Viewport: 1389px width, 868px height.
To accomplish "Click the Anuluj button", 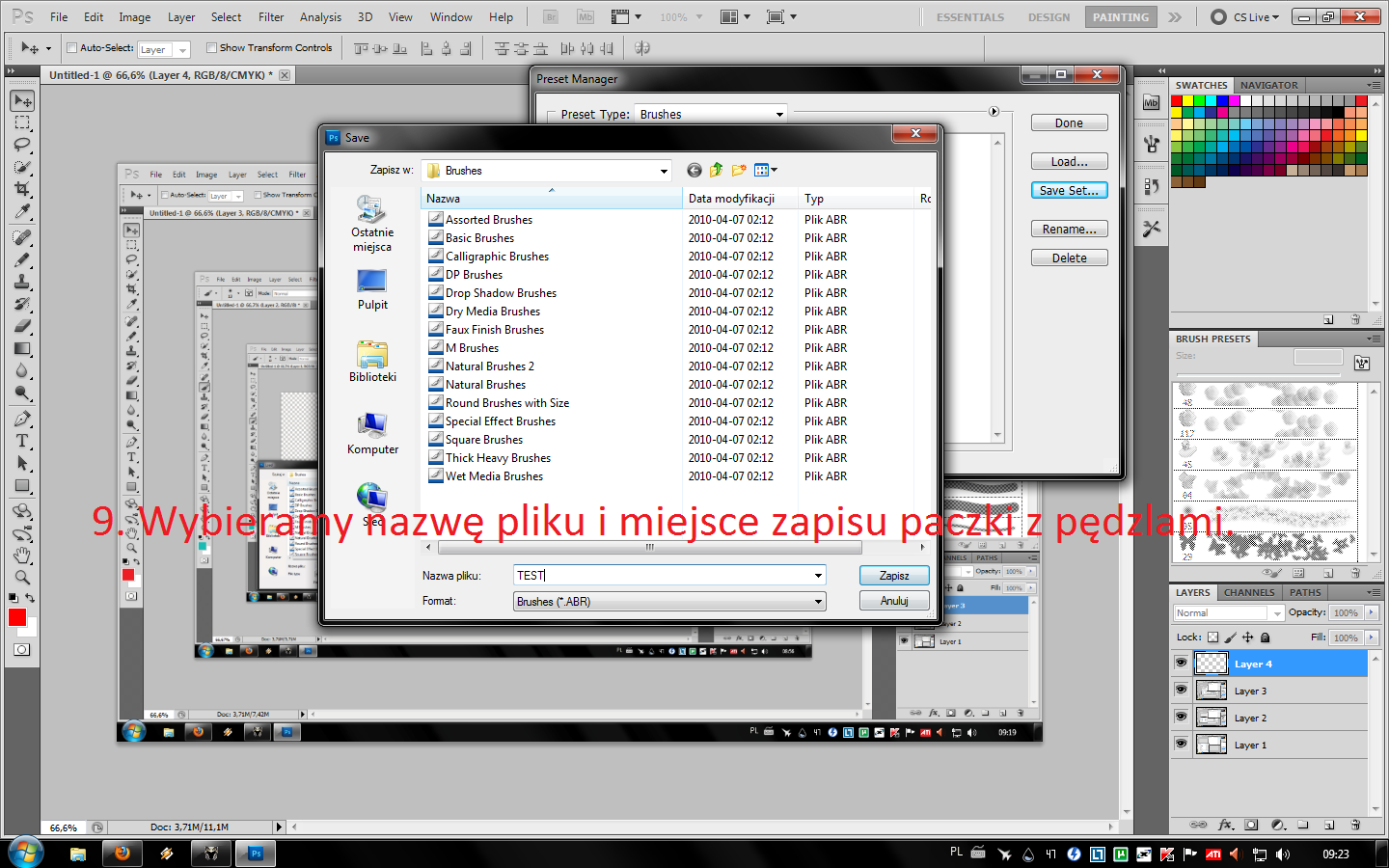I will click(x=894, y=600).
